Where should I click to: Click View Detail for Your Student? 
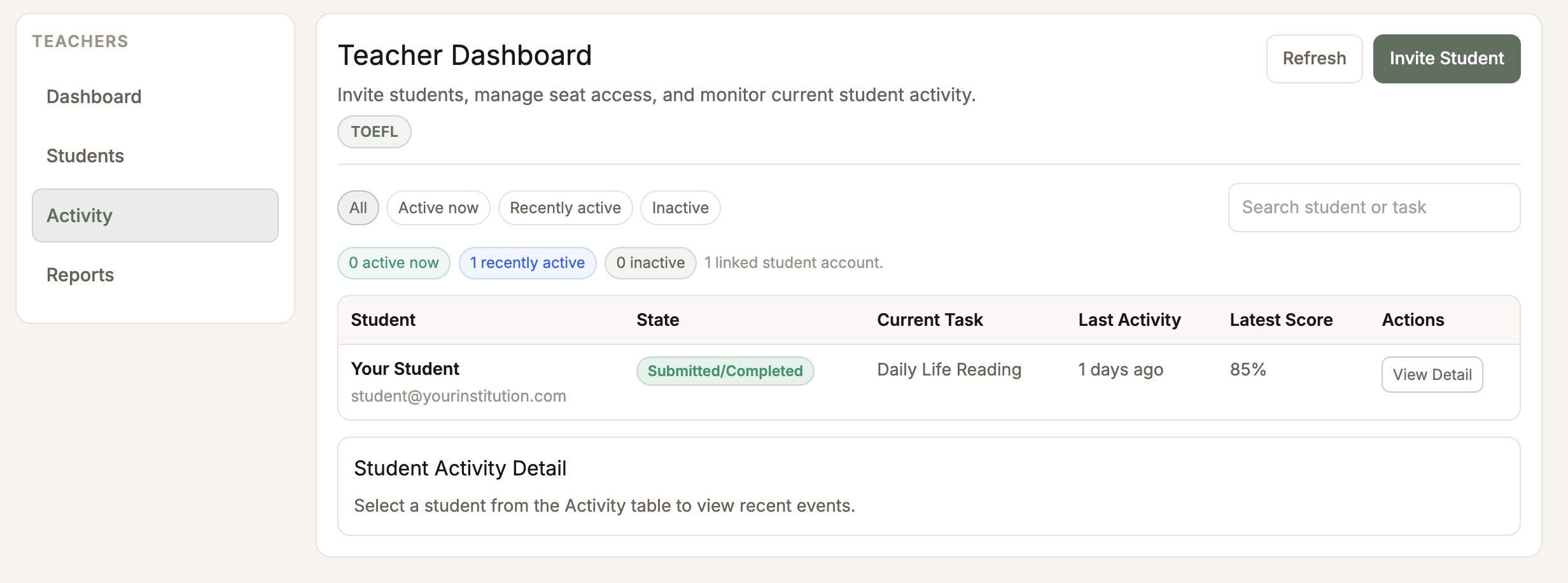coord(1432,375)
